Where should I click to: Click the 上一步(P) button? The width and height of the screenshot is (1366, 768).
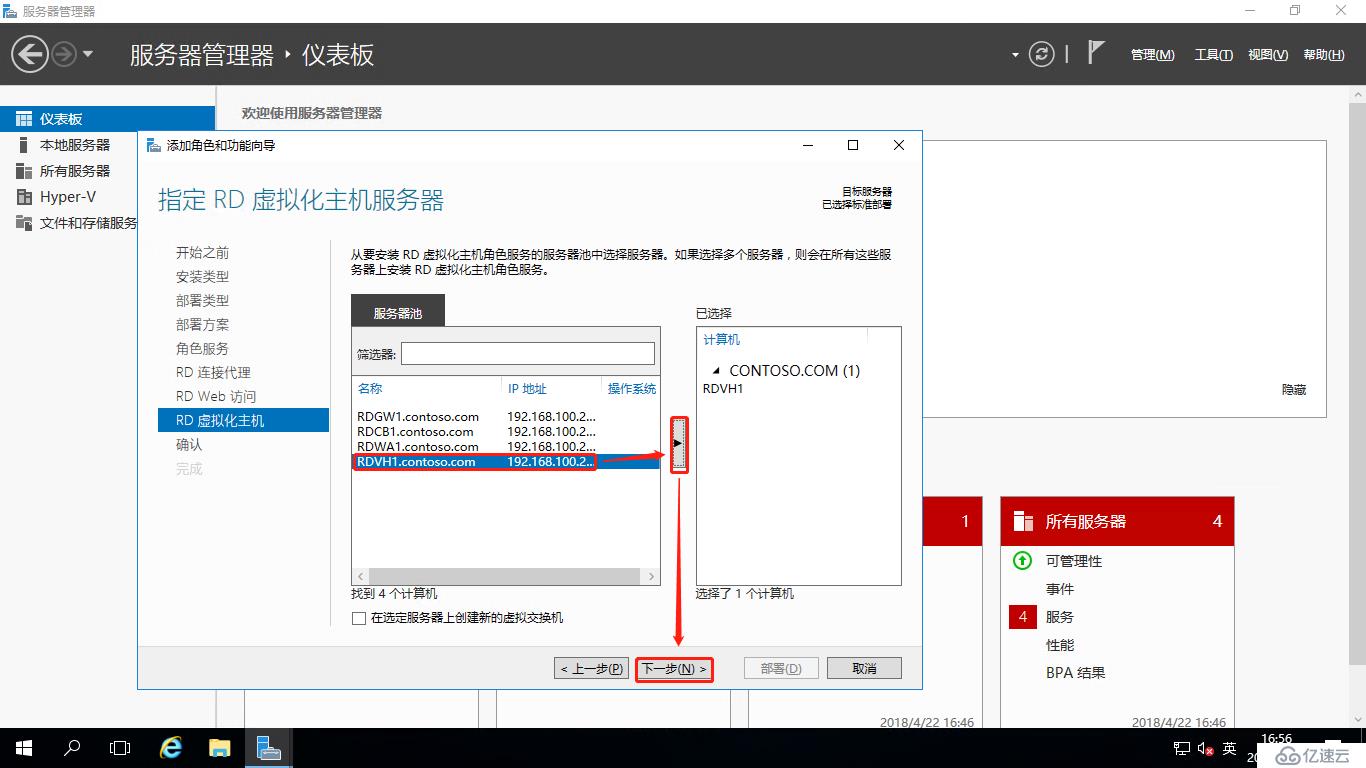pyautogui.click(x=592, y=668)
